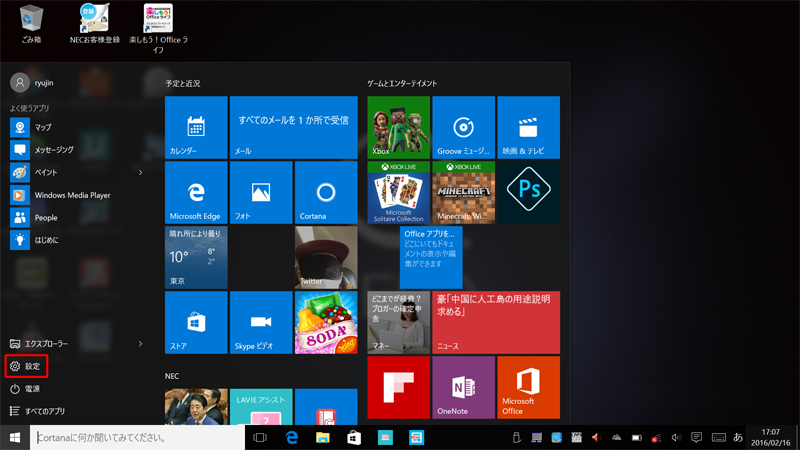Open Photoshop Express (Ps) tile
This screenshot has height=450, width=800.
[529, 192]
